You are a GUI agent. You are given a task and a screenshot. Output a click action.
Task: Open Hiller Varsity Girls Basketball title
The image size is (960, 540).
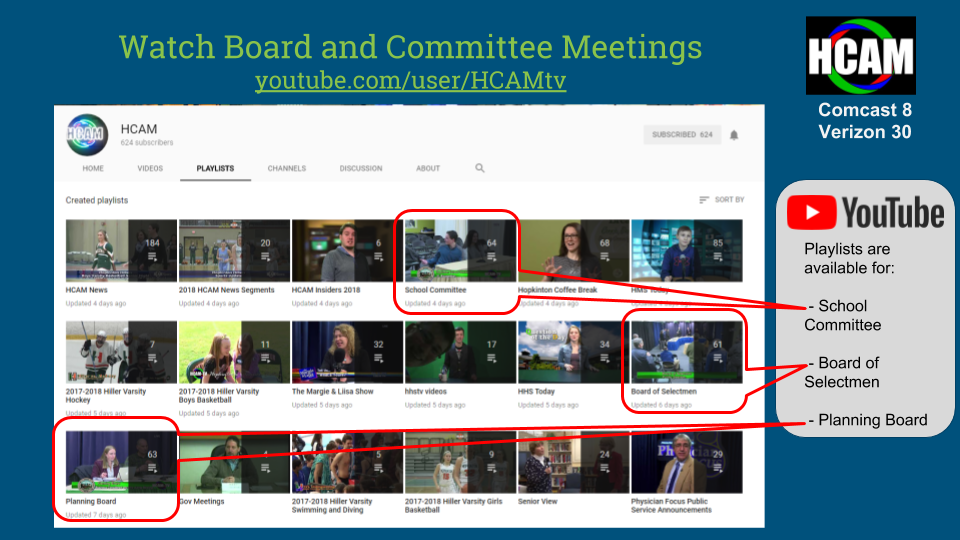click(x=453, y=506)
